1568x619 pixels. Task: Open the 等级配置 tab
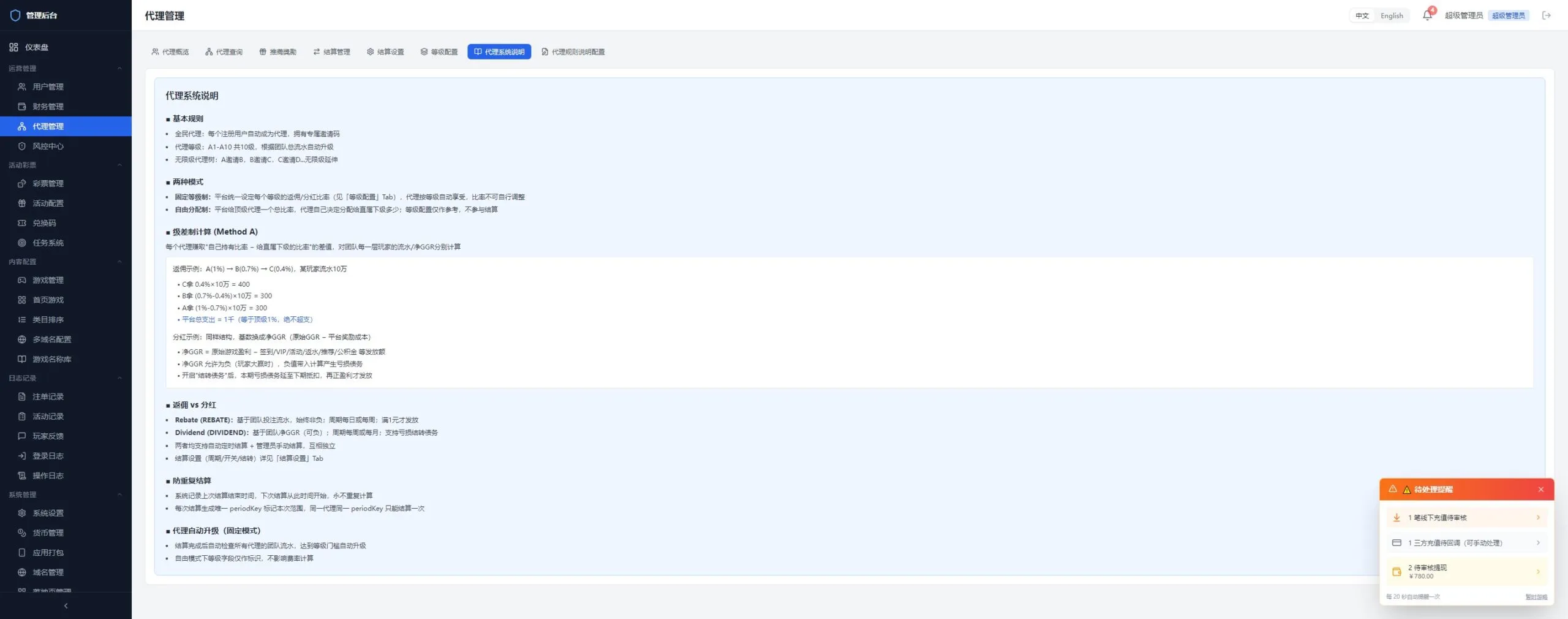click(x=439, y=52)
